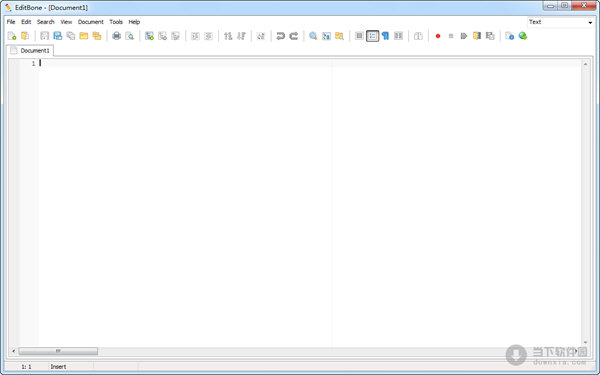The image size is (600, 375).
Task: Open the Edit menu
Action: point(26,22)
